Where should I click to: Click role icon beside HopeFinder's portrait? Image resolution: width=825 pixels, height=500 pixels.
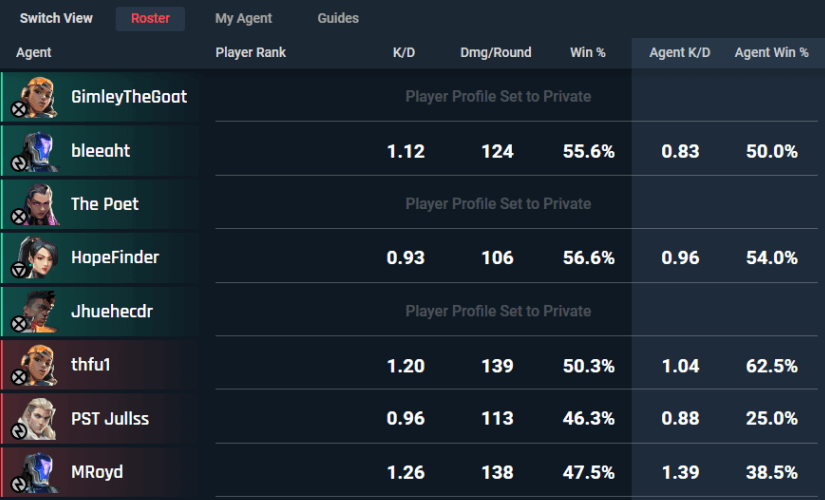click(x=19, y=270)
